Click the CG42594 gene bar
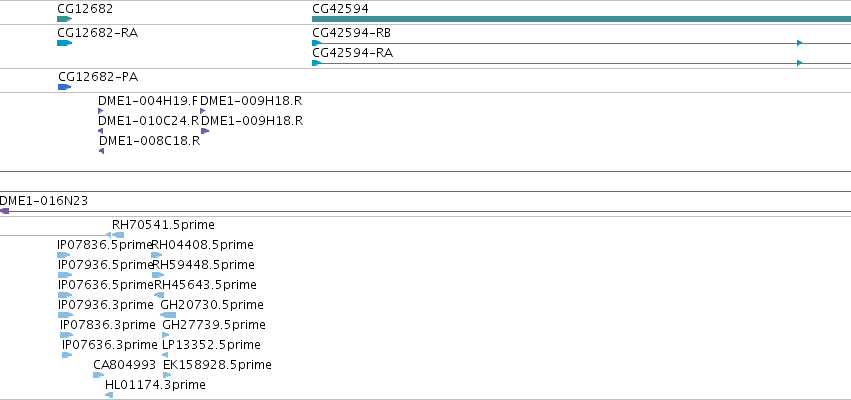Screen dimensions: 851x400 coord(581,19)
